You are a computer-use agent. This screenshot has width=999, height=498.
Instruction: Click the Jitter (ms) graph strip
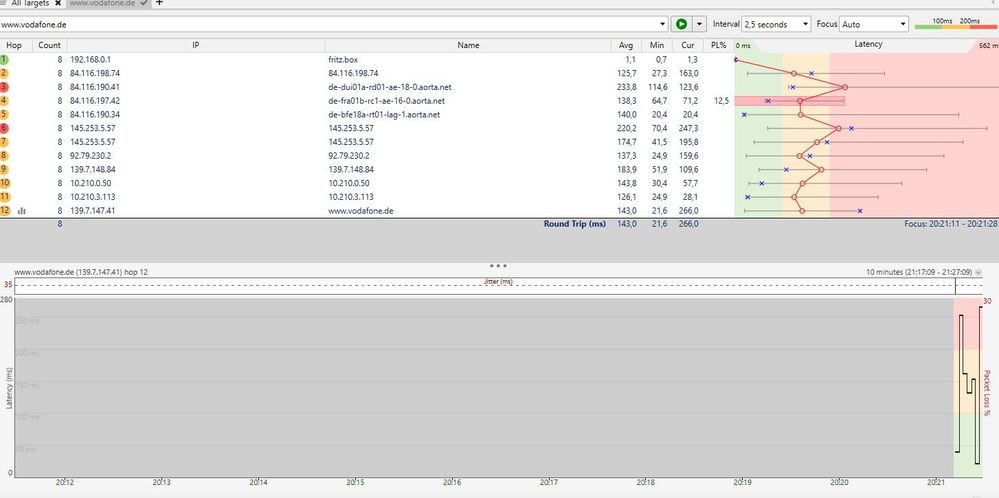498,286
